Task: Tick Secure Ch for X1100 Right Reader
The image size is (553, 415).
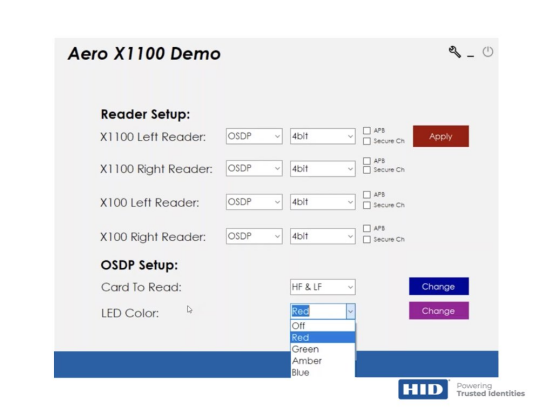Action: (367, 170)
